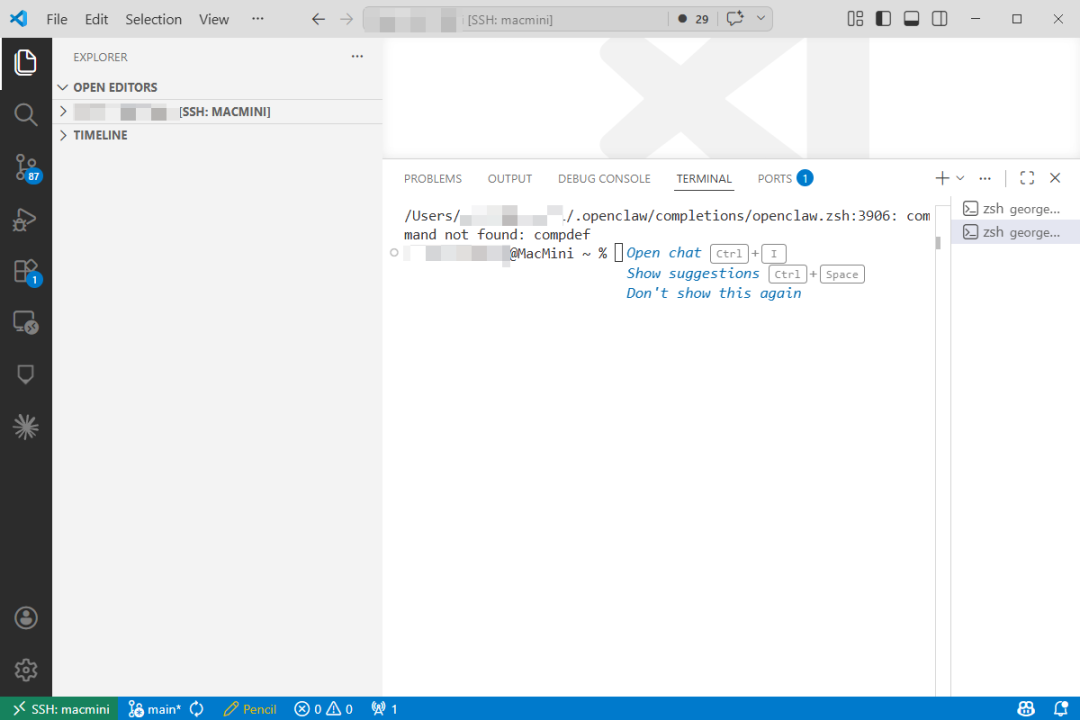This screenshot has height=720, width=1080.
Task: Open errors and warnings count in status bar
Action: 323,708
